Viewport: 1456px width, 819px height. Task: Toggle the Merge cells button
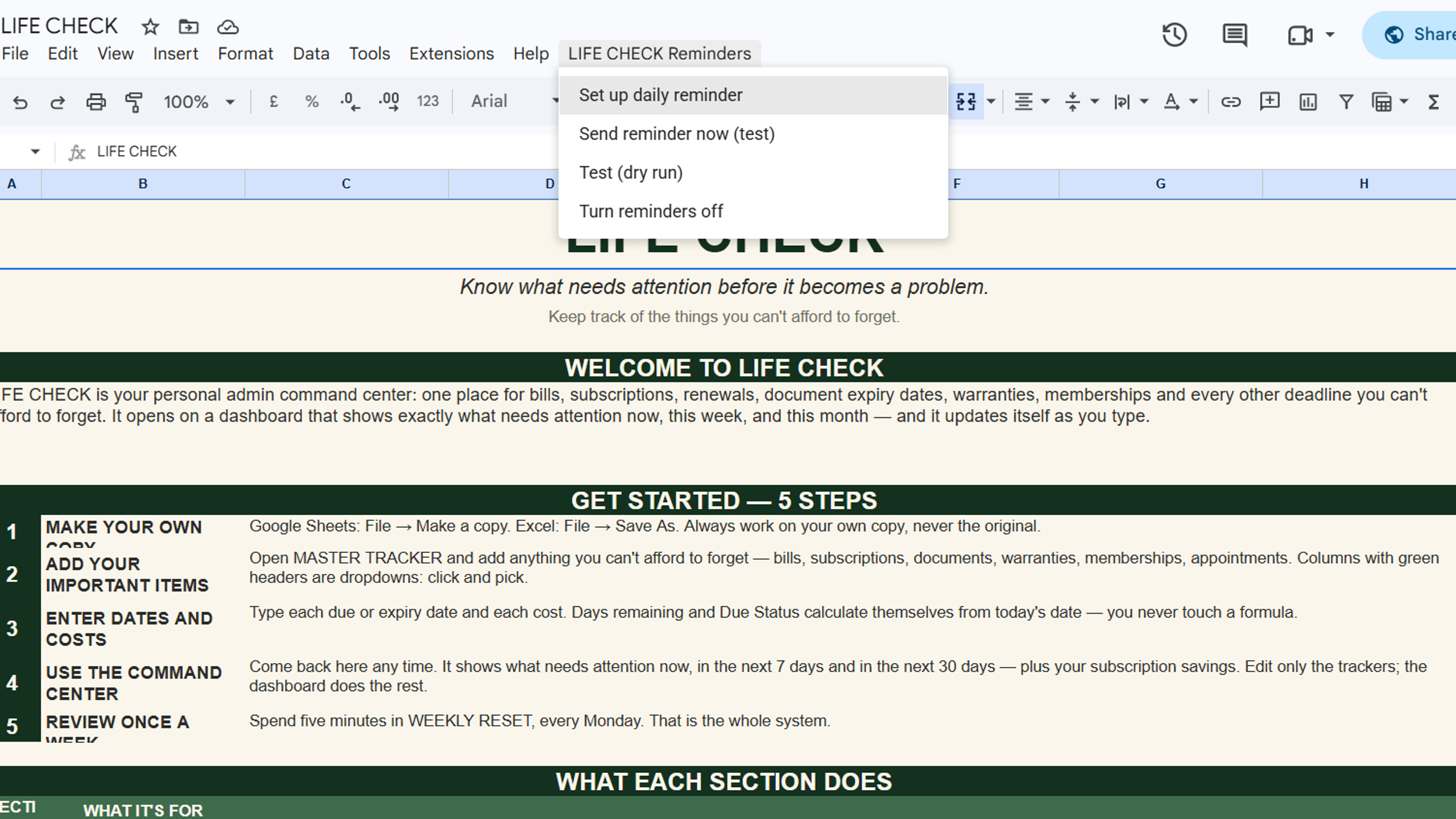pyautogui.click(x=966, y=102)
